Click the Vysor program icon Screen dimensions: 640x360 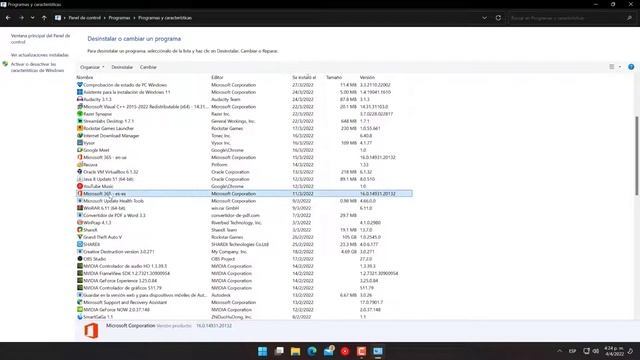80,143
